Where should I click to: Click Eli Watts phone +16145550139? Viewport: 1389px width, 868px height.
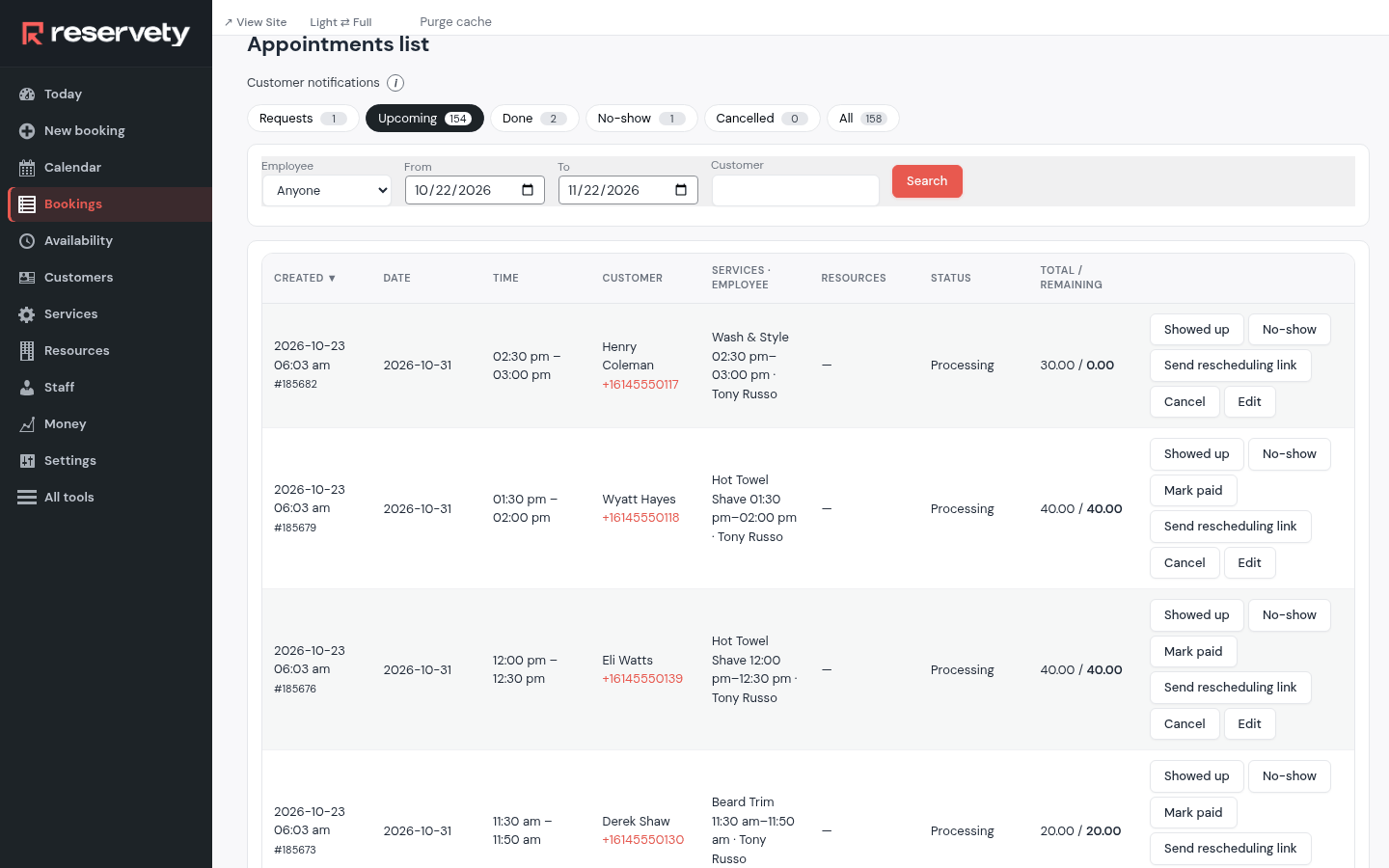click(x=642, y=679)
